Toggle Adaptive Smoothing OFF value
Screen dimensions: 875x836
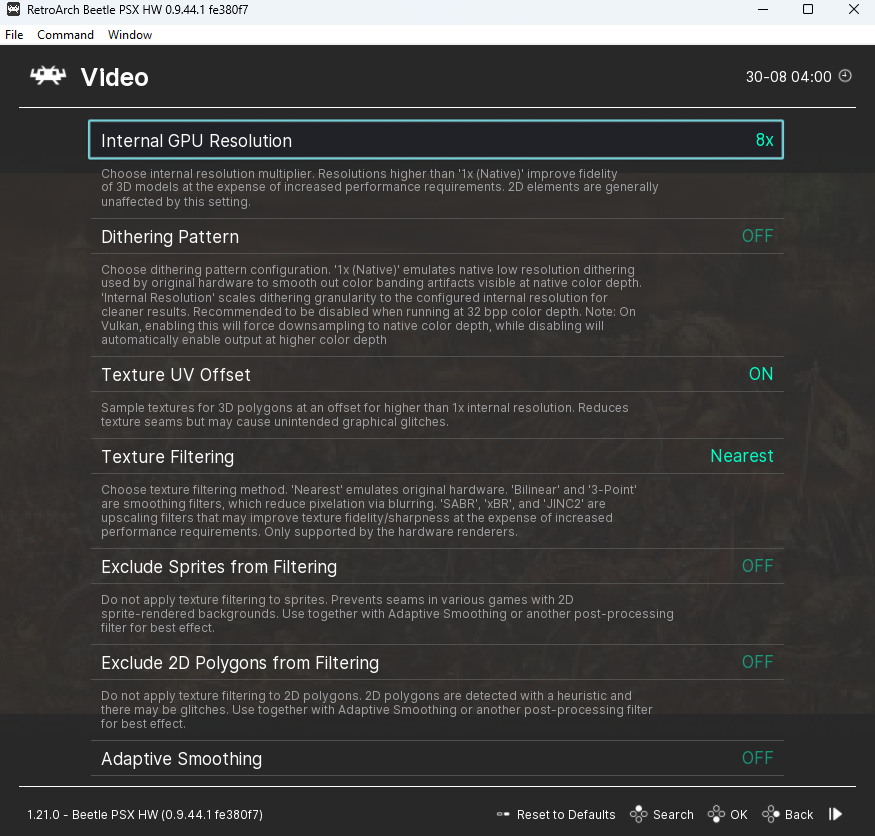757,758
